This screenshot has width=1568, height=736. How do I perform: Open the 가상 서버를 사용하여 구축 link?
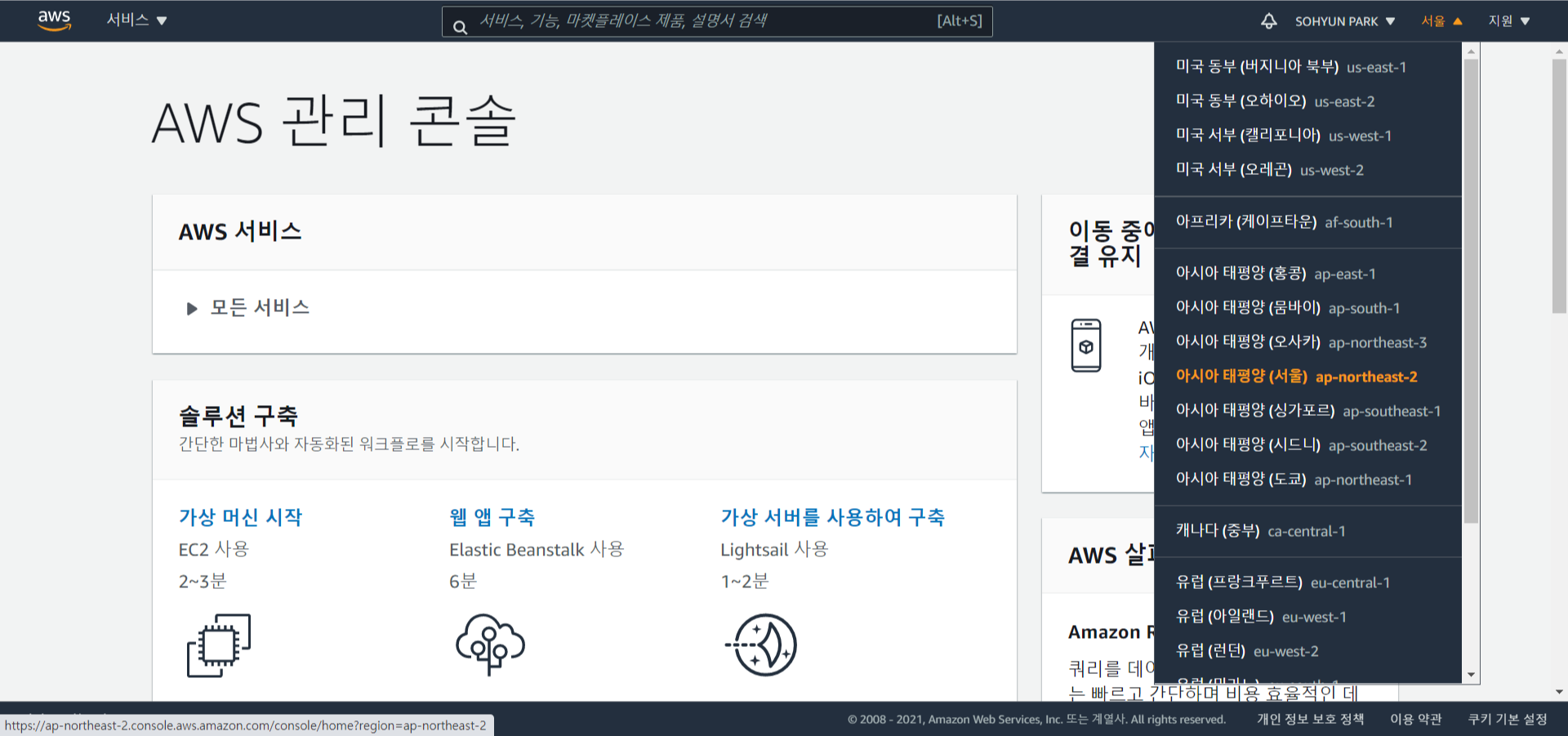[832, 517]
